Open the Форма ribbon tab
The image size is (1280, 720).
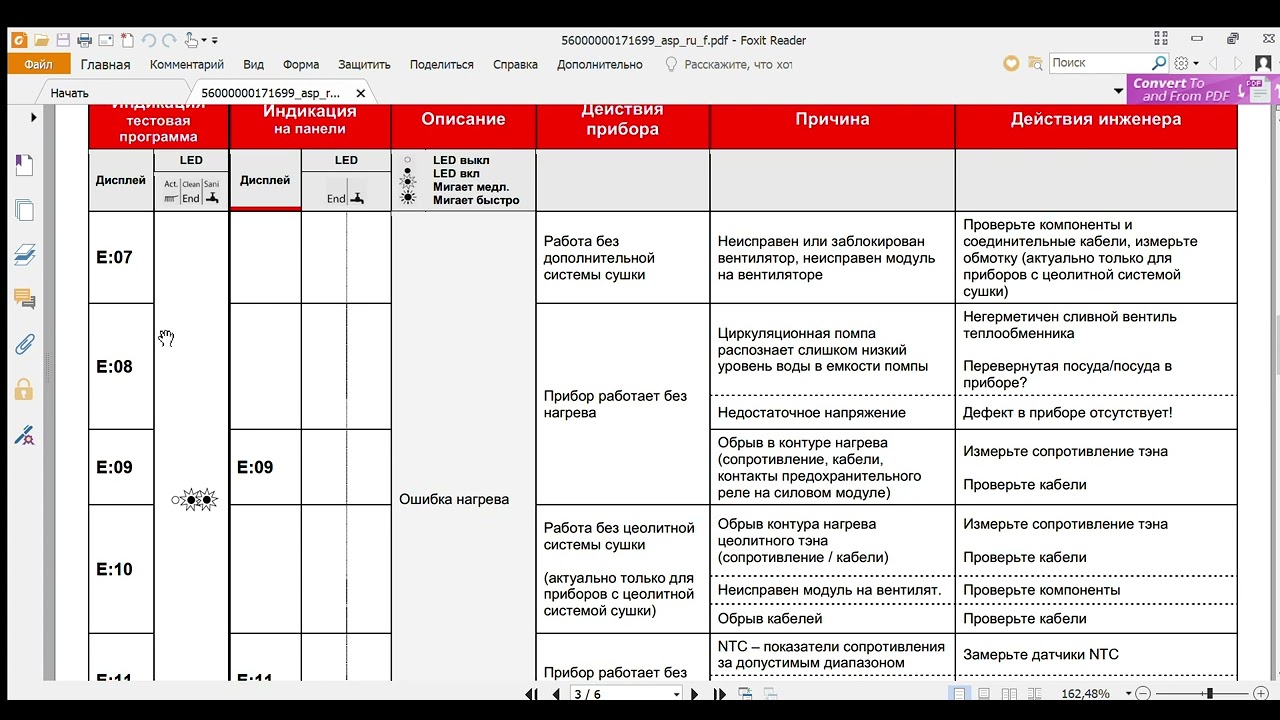[x=301, y=64]
